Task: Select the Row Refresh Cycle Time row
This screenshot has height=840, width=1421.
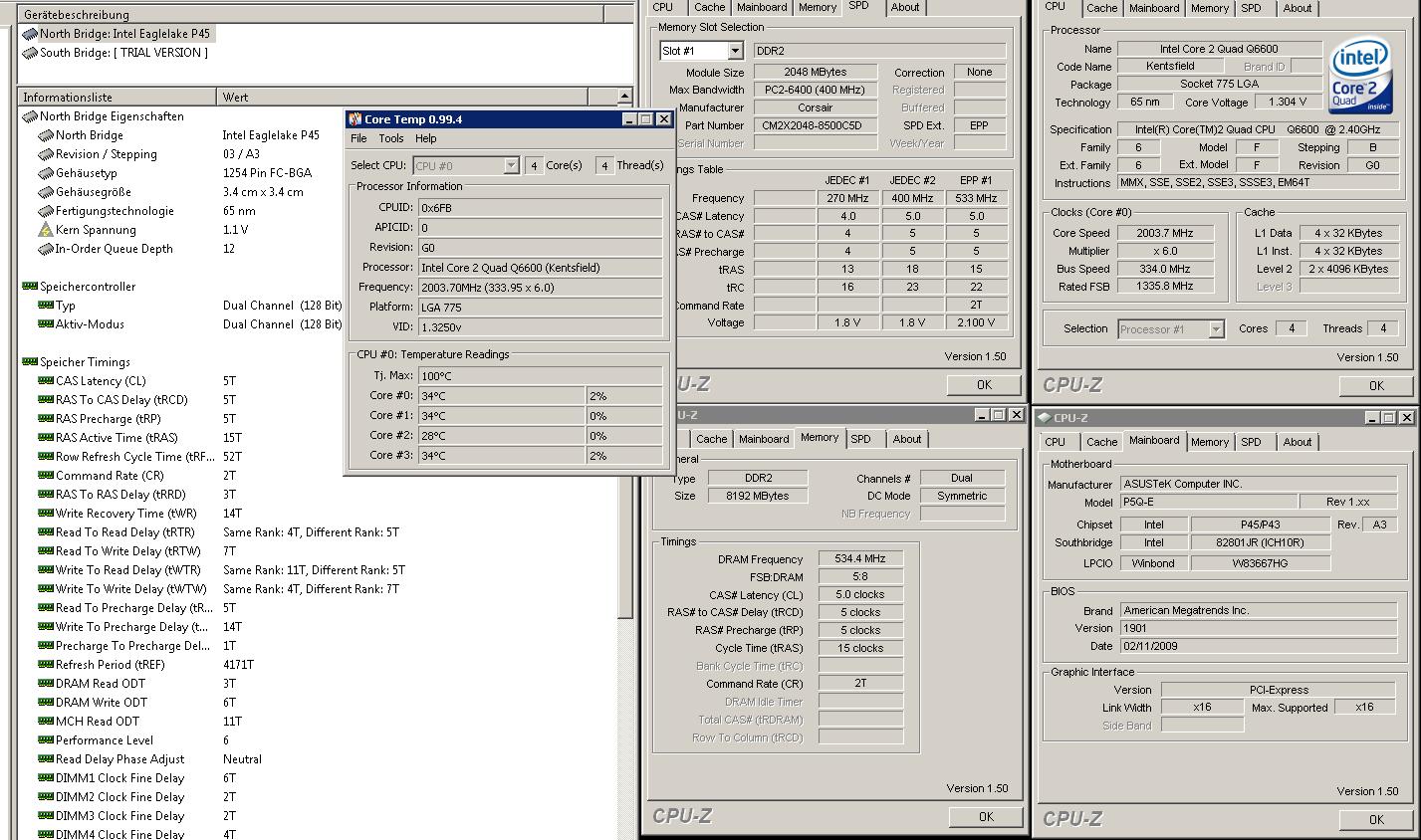Action: click(319, 457)
